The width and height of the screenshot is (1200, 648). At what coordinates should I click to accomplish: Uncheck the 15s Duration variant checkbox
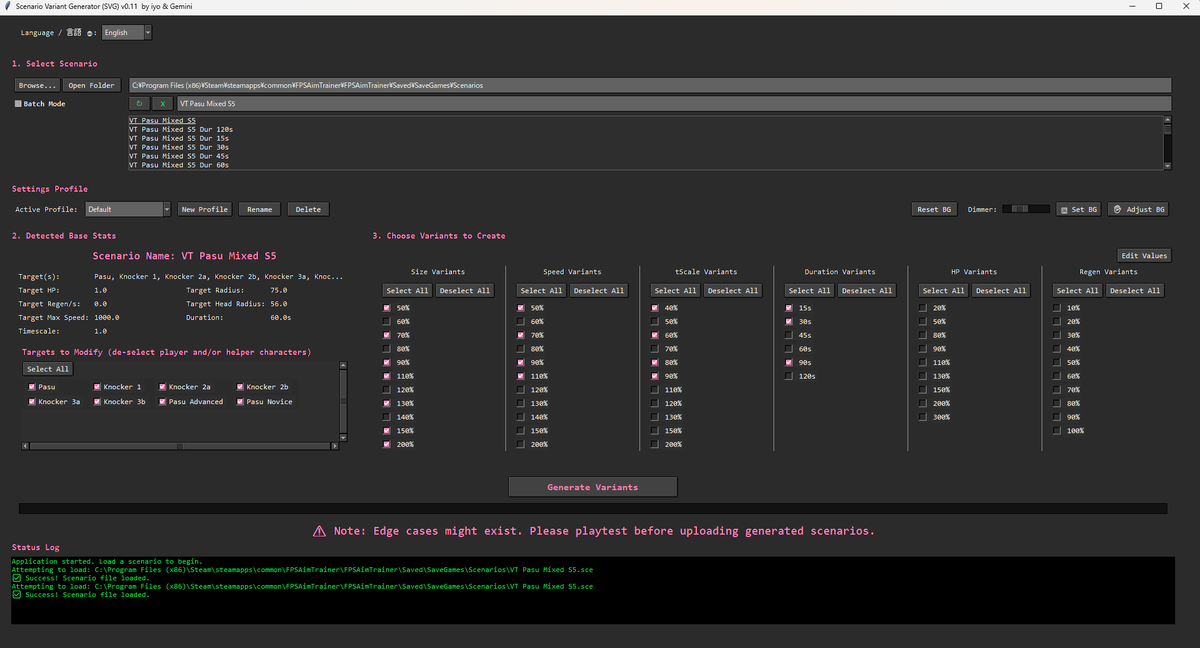click(789, 308)
